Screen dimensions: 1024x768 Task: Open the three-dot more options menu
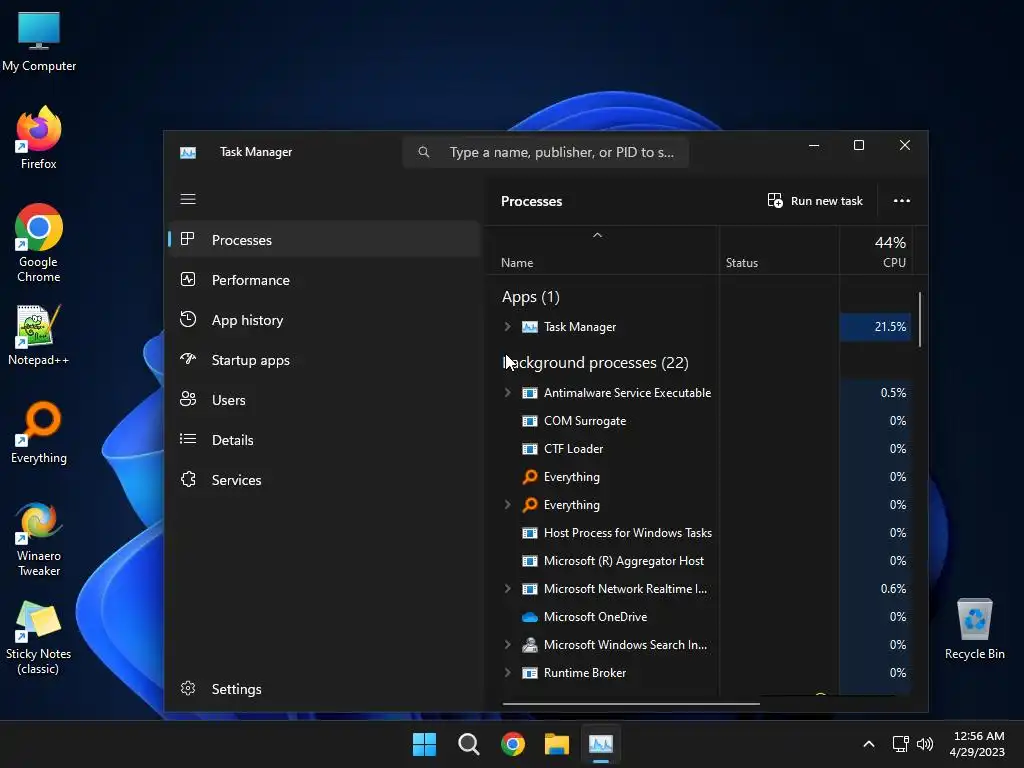pyautogui.click(x=902, y=201)
